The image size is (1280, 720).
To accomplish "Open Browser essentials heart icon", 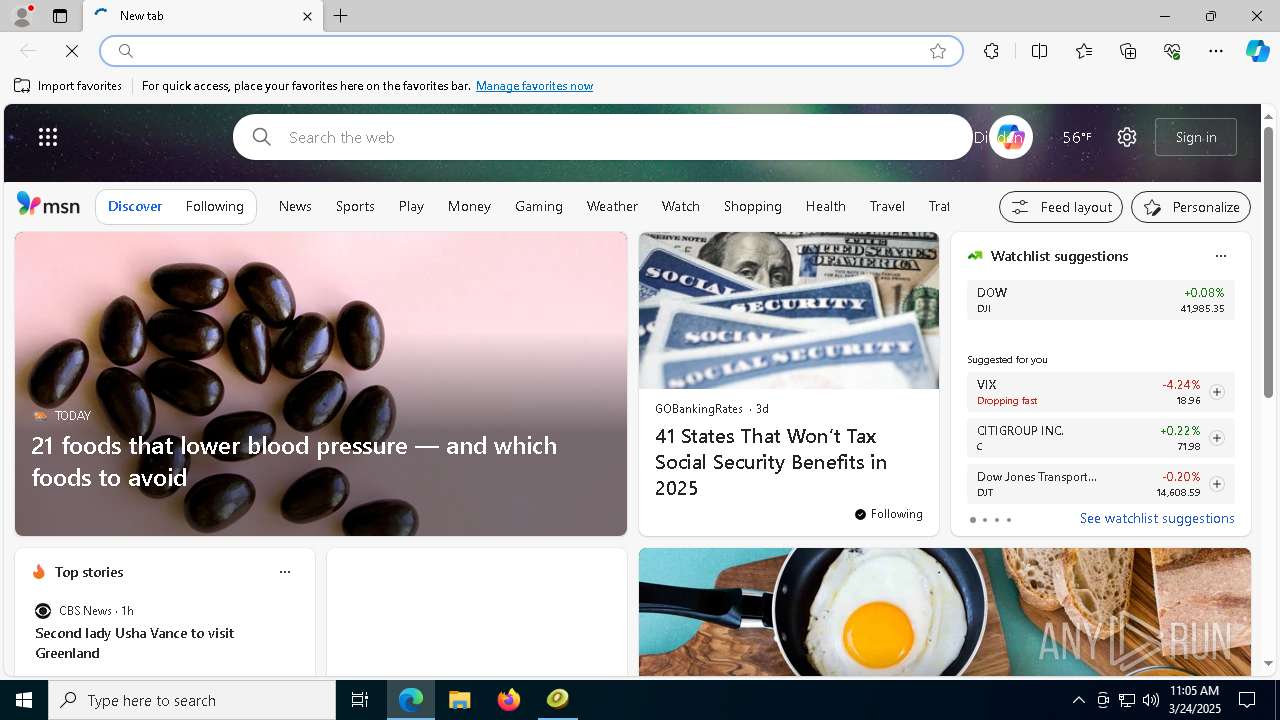I will tap(1172, 51).
